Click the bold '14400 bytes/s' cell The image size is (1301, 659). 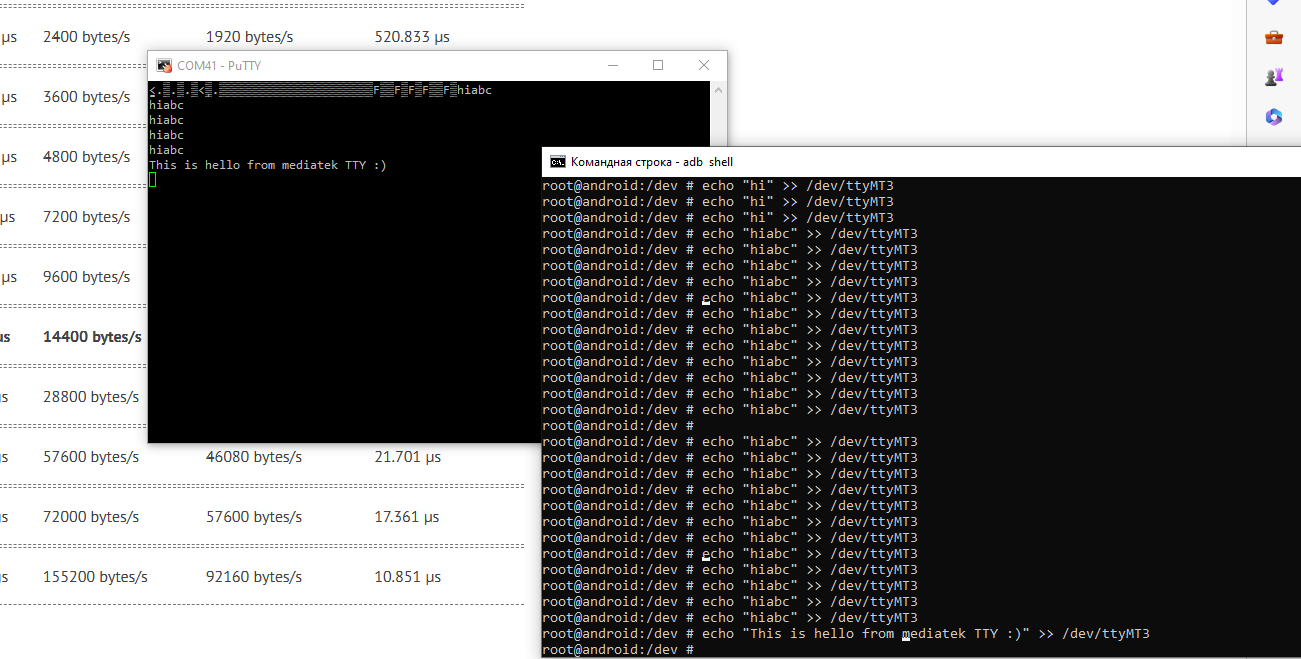92,337
